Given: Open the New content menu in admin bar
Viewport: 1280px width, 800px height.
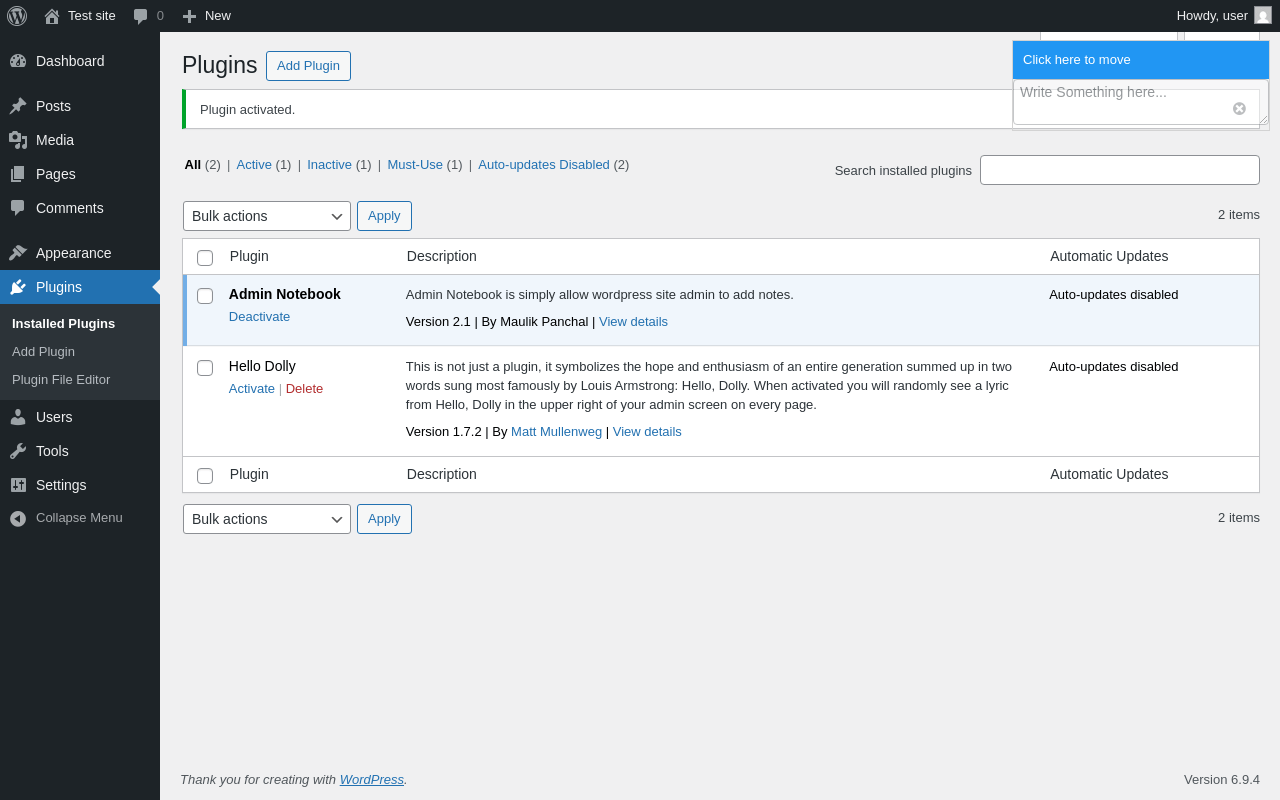Looking at the screenshot, I should tap(206, 16).
